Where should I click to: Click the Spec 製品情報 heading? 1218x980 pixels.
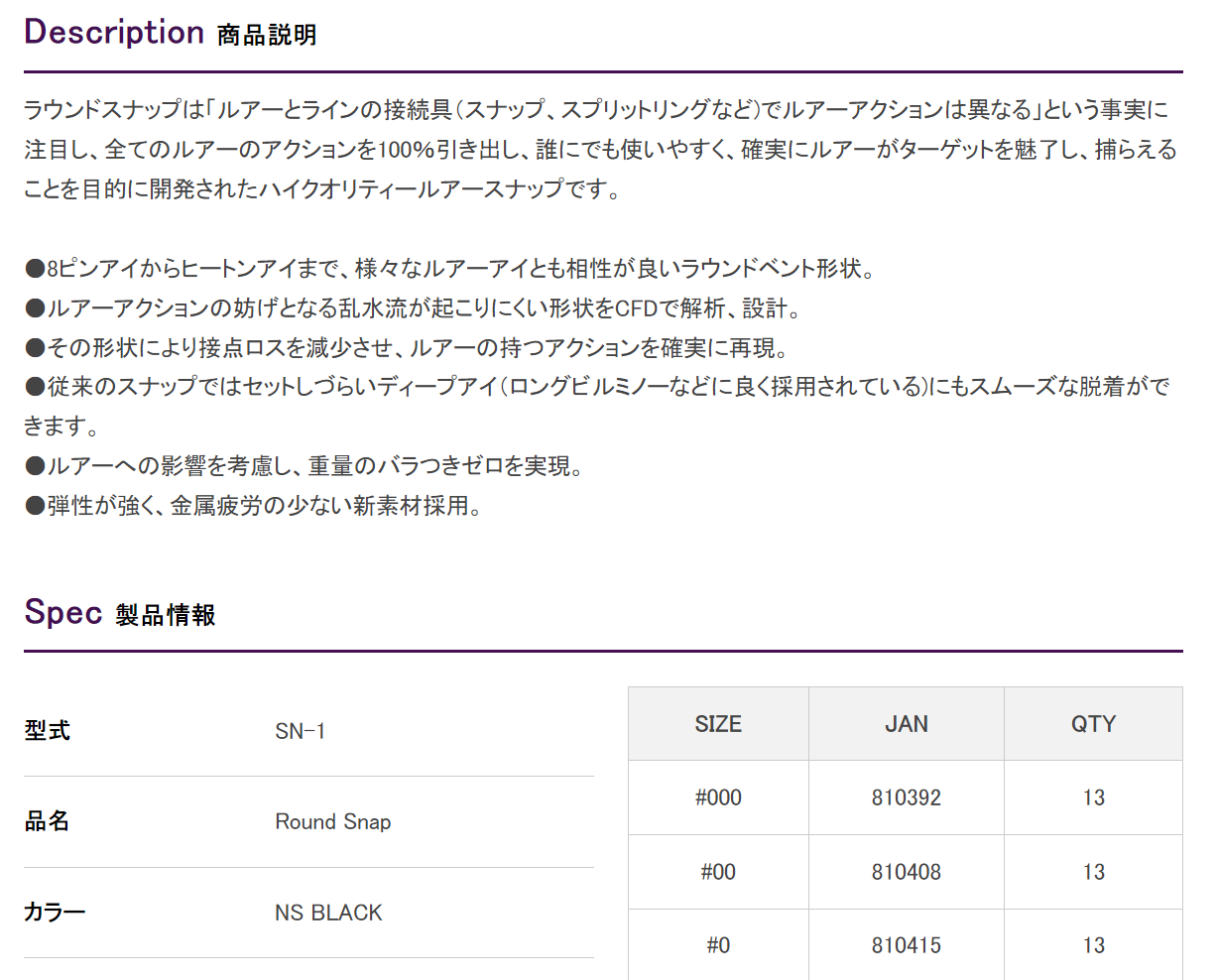119,613
